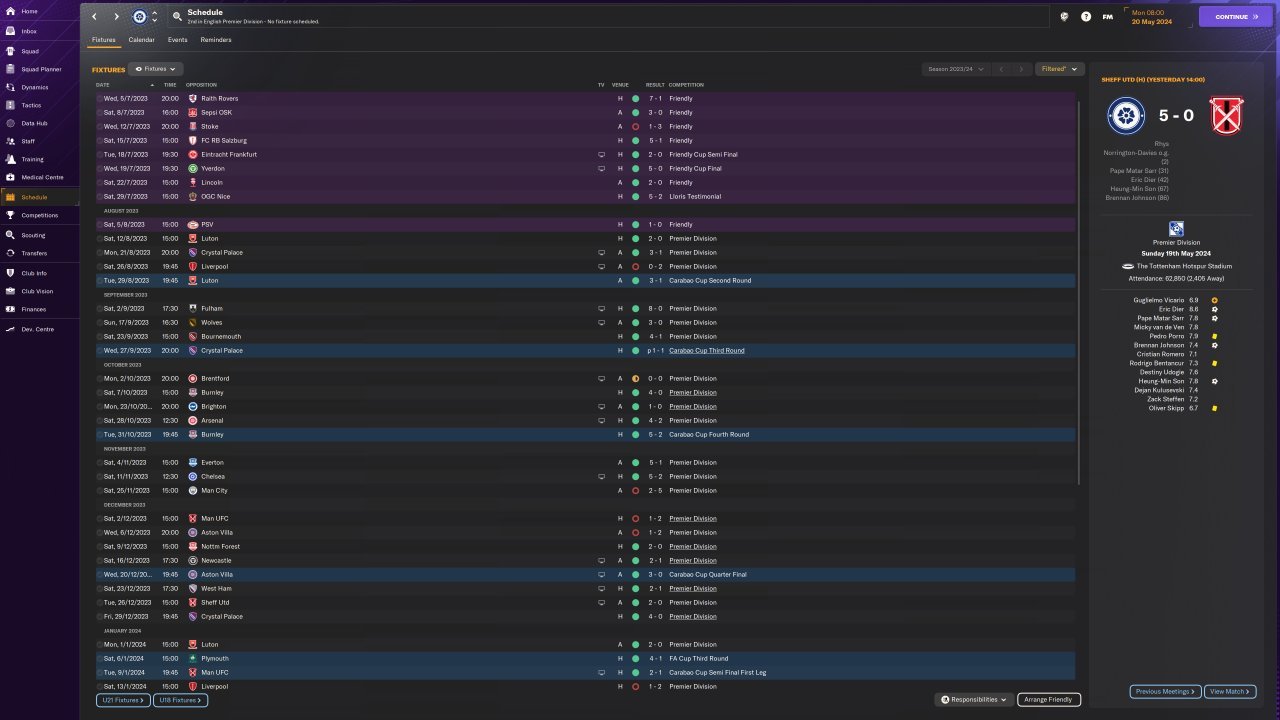Screen dimensions: 1280x720
Task: Open Competitions trophy icon in sidebar
Action: (10, 215)
